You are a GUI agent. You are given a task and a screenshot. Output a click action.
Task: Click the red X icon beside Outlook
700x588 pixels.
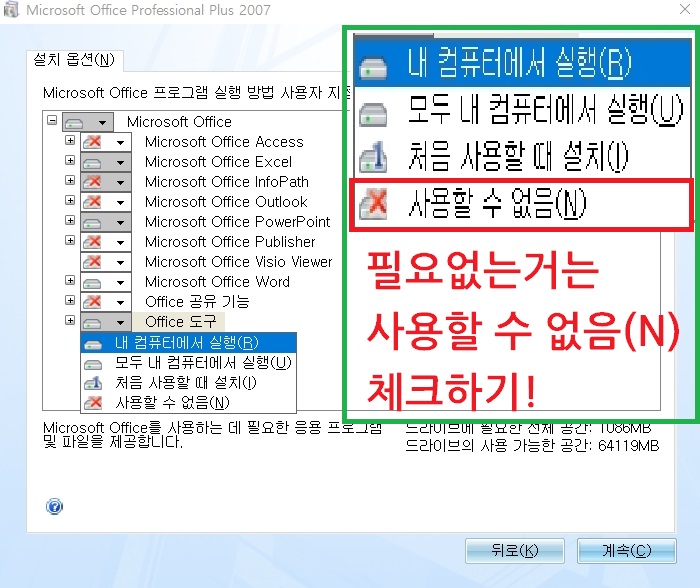93,202
